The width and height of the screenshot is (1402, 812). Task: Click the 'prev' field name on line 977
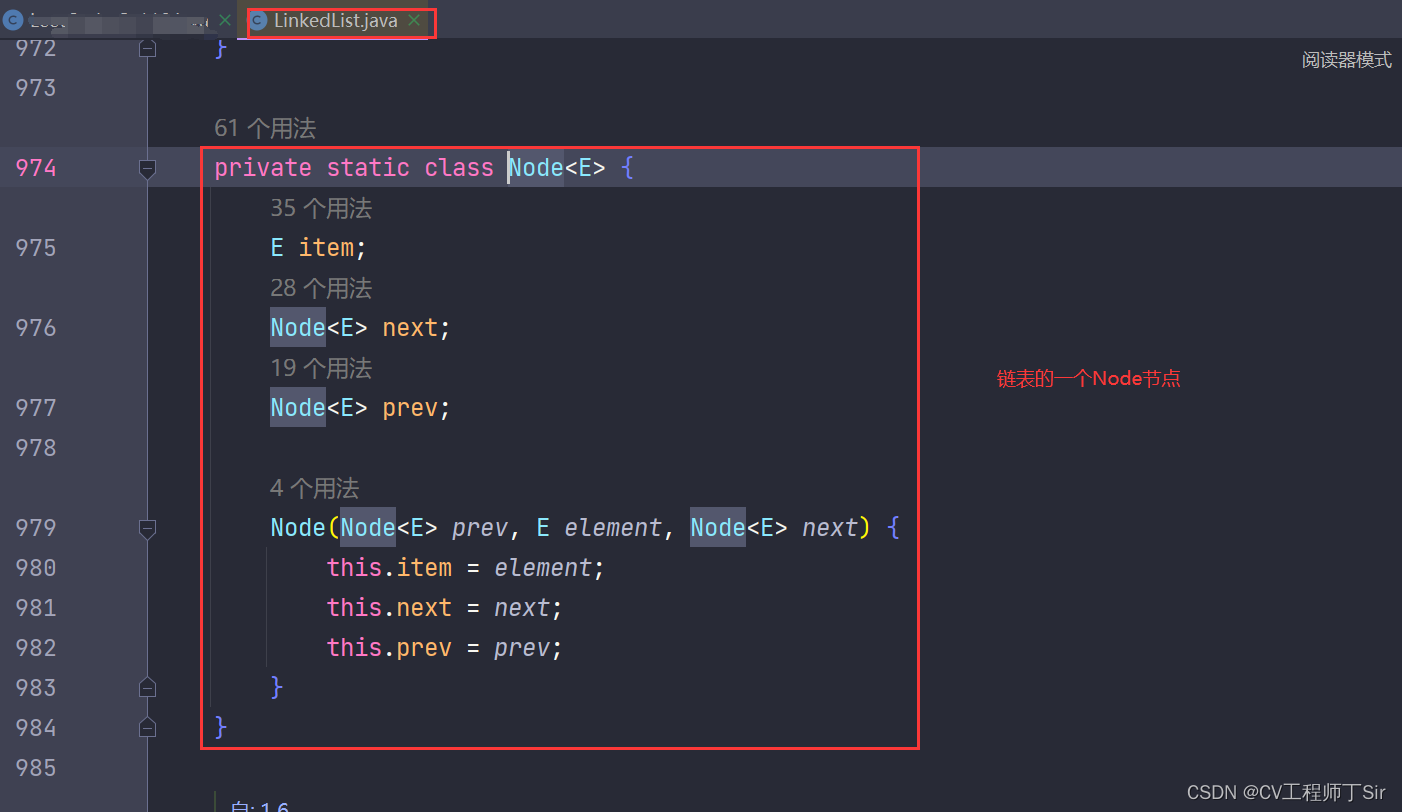(410, 408)
